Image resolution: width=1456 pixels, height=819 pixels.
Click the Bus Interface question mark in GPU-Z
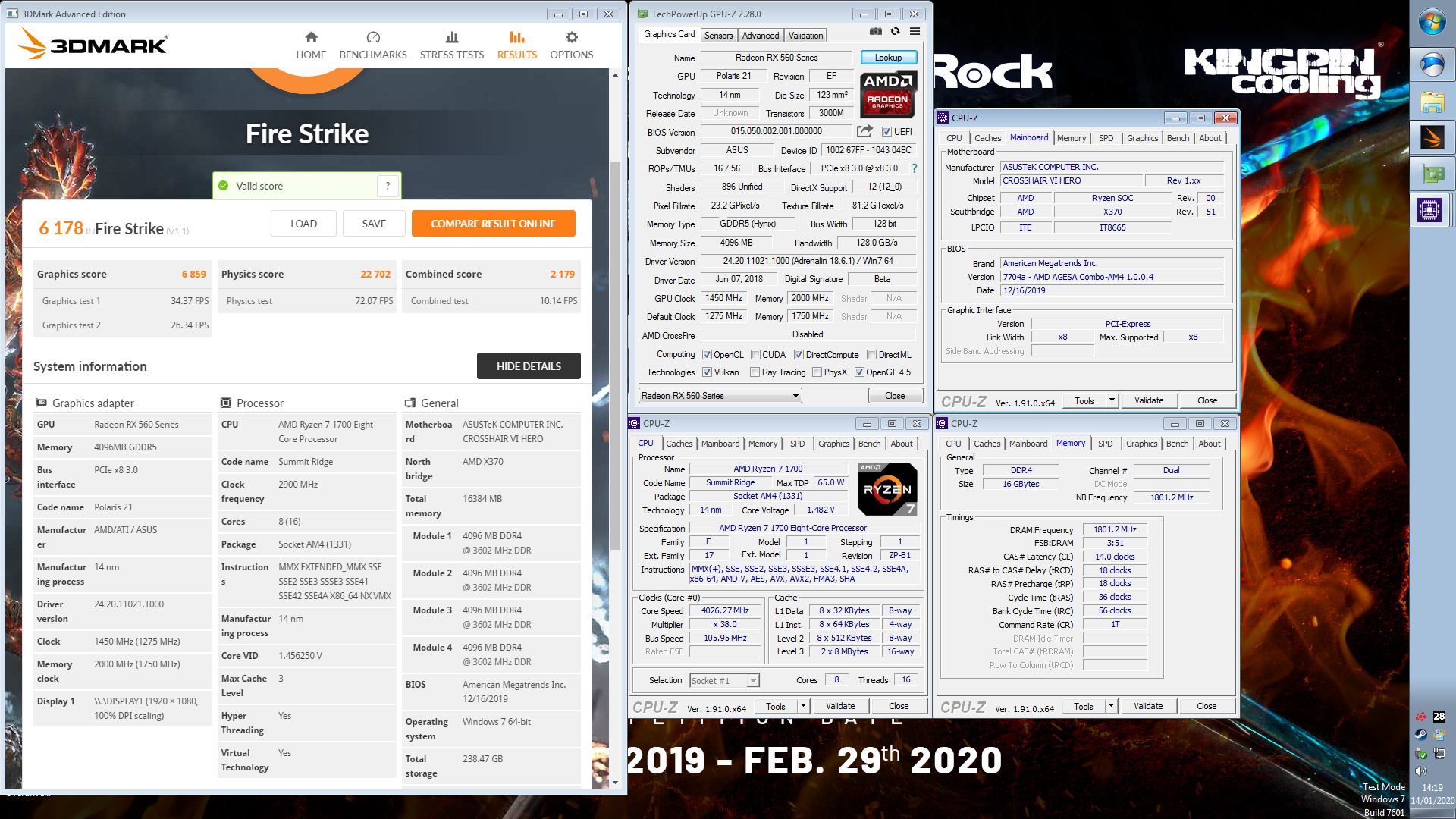click(915, 168)
